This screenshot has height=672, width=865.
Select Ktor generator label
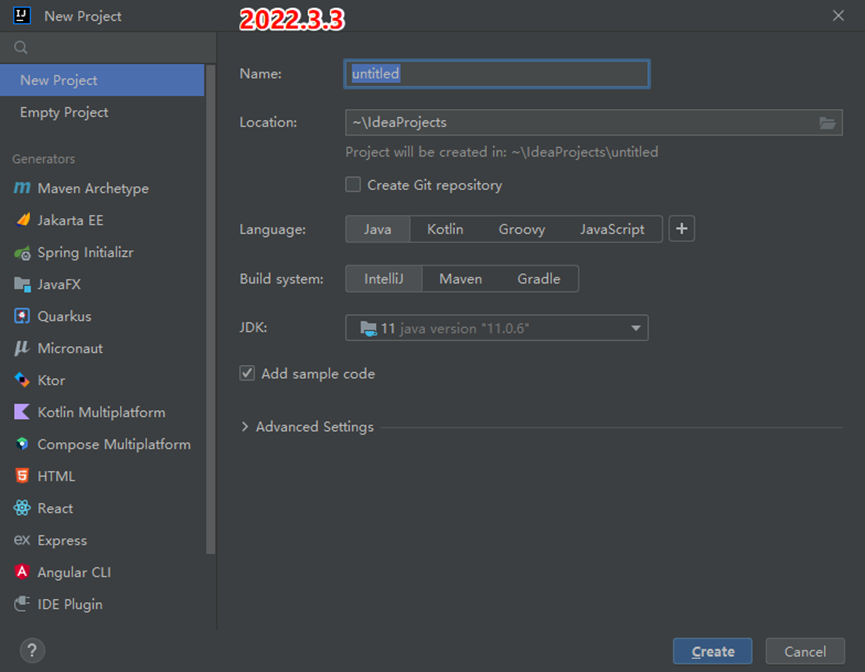tap(51, 380)
